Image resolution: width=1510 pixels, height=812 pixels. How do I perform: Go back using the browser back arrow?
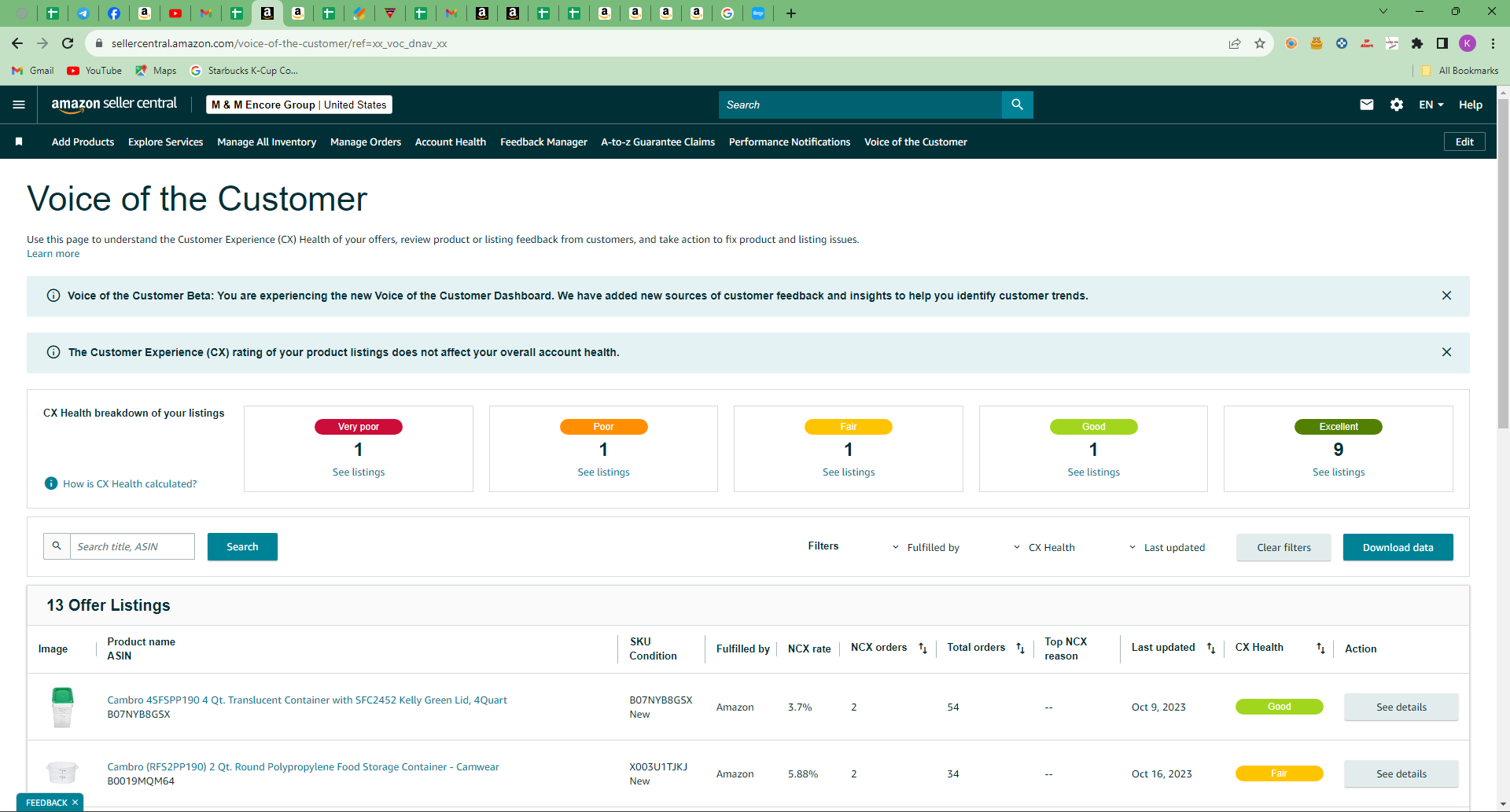coord(17,43)
